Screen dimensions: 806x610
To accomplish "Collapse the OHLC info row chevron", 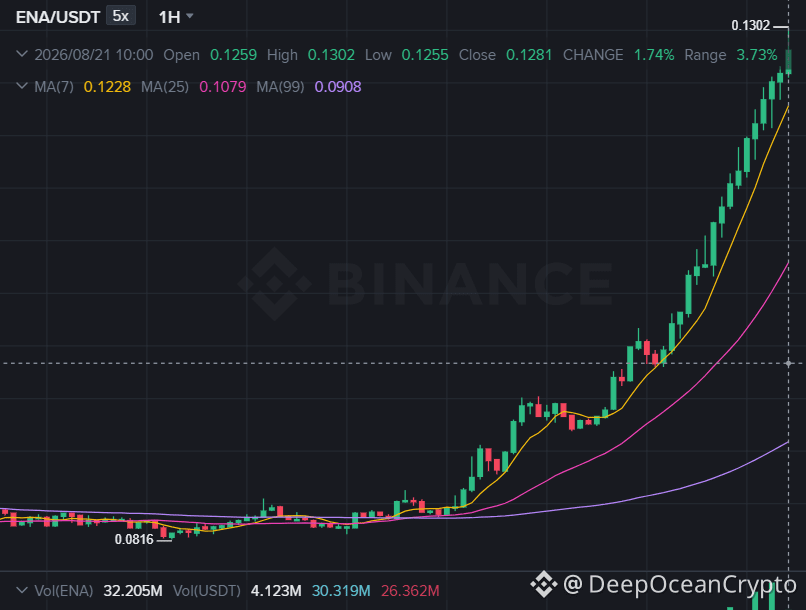I will [x=22, y=54].
